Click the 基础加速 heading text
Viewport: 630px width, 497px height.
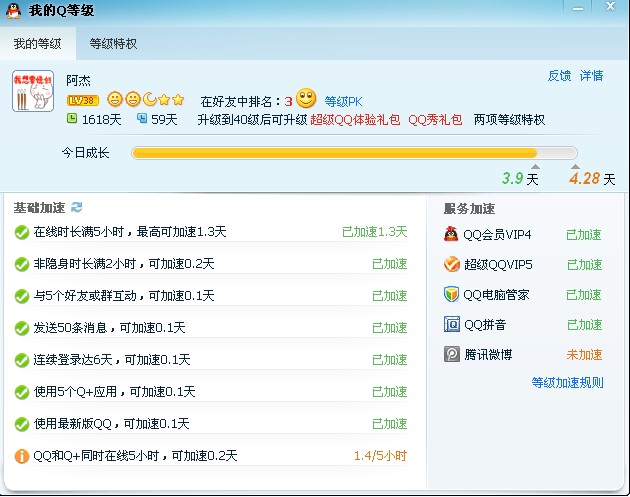(39, 208)
